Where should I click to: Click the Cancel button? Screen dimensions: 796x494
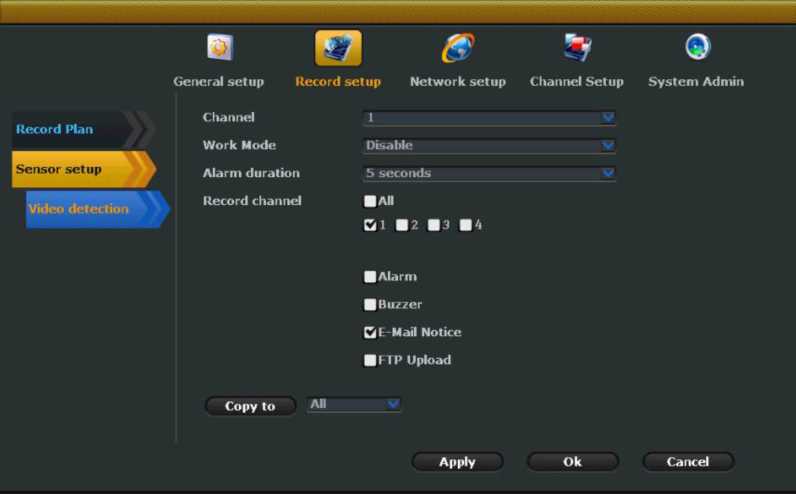pos(688,461)
